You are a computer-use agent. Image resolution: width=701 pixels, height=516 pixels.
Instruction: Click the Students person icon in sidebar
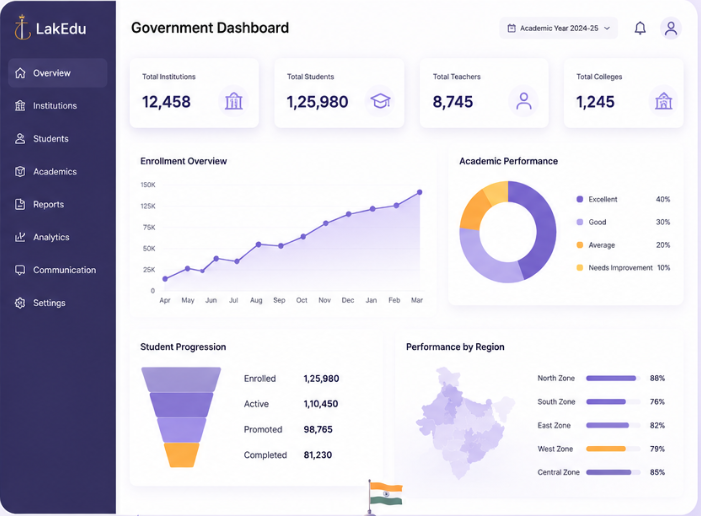click(x=20, y=139)
